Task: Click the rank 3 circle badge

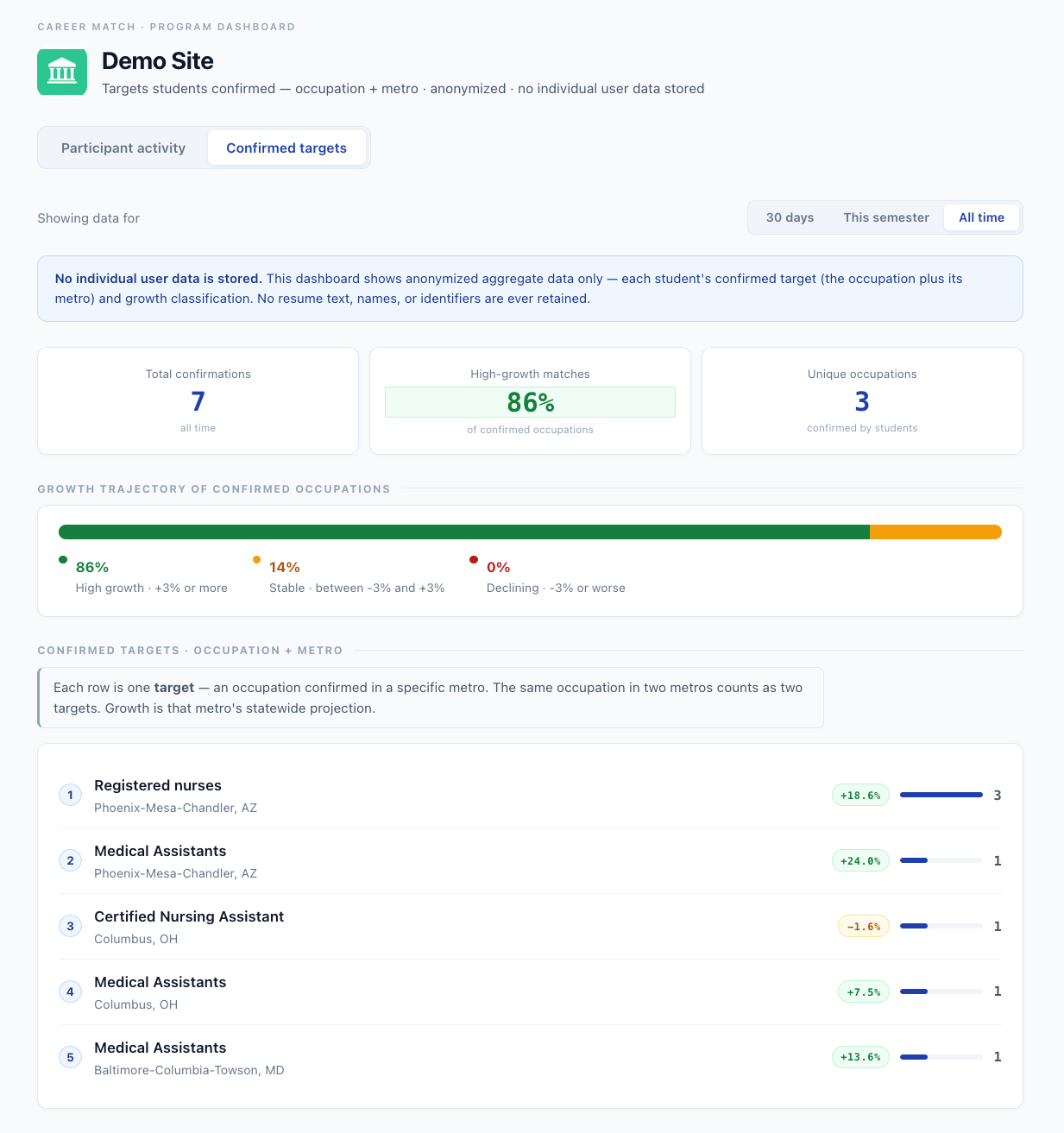Action: click(71, 926)
